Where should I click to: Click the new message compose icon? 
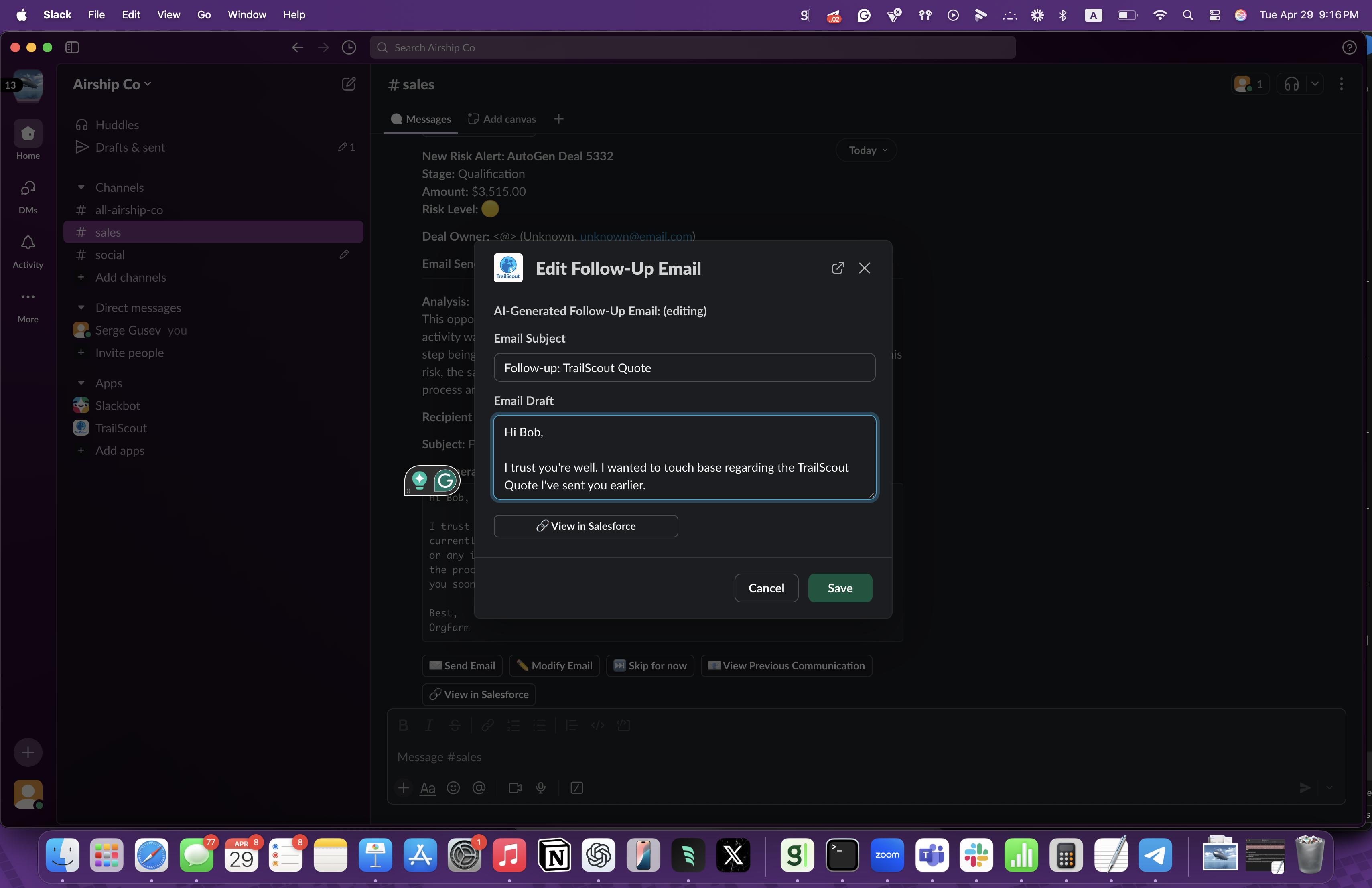[x=348, y=84]
